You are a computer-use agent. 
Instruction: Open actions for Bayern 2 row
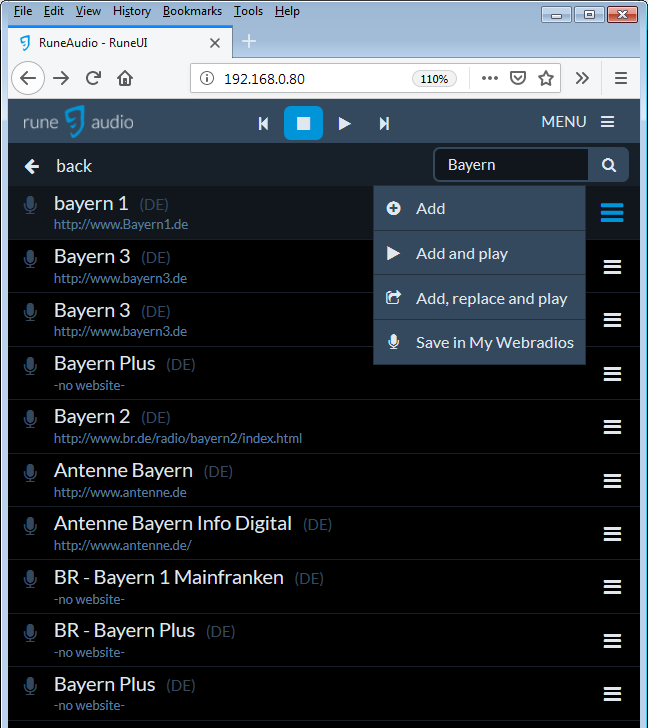coord(612,427)
